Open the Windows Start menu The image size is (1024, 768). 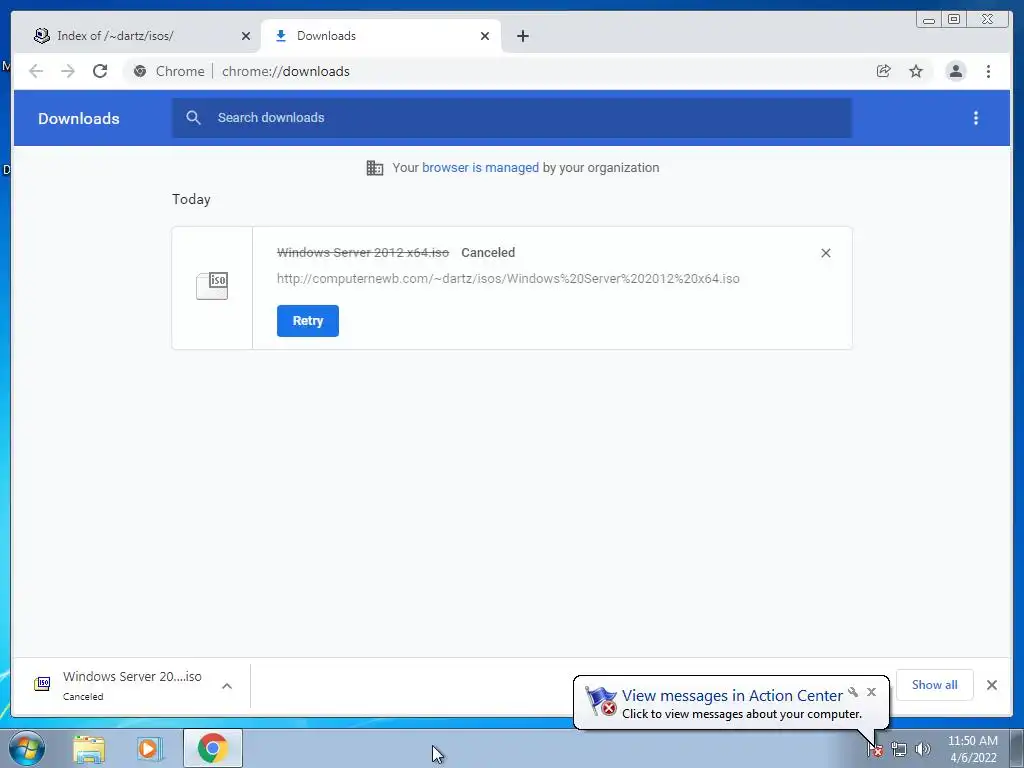27,748
